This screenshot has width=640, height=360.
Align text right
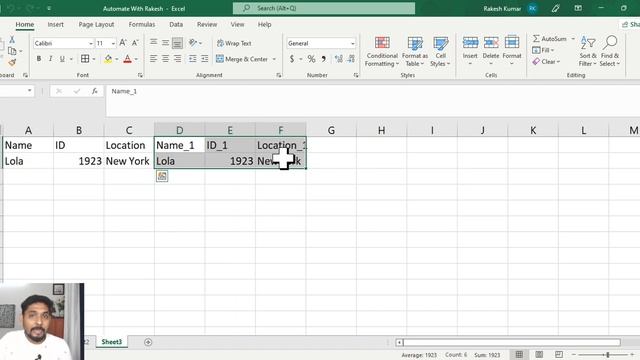(x=177, y=59)
